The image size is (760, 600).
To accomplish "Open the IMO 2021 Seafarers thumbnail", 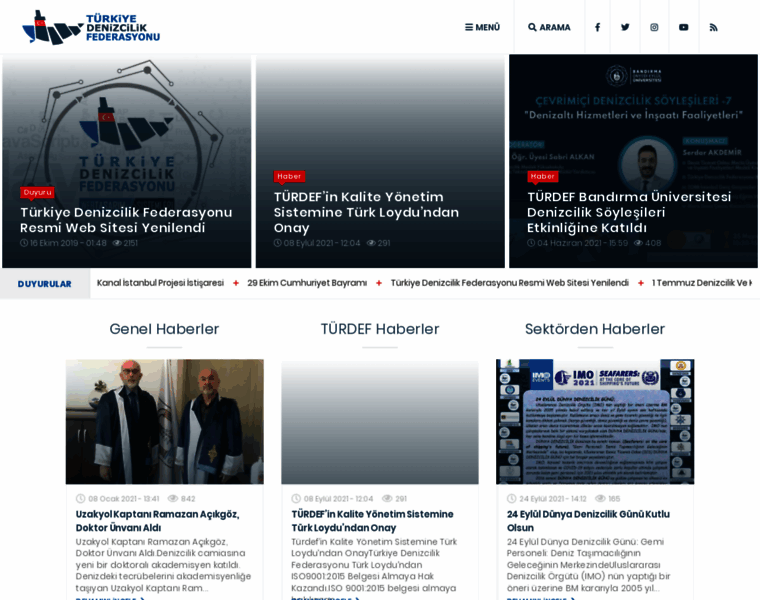I will tap(595, 422).
